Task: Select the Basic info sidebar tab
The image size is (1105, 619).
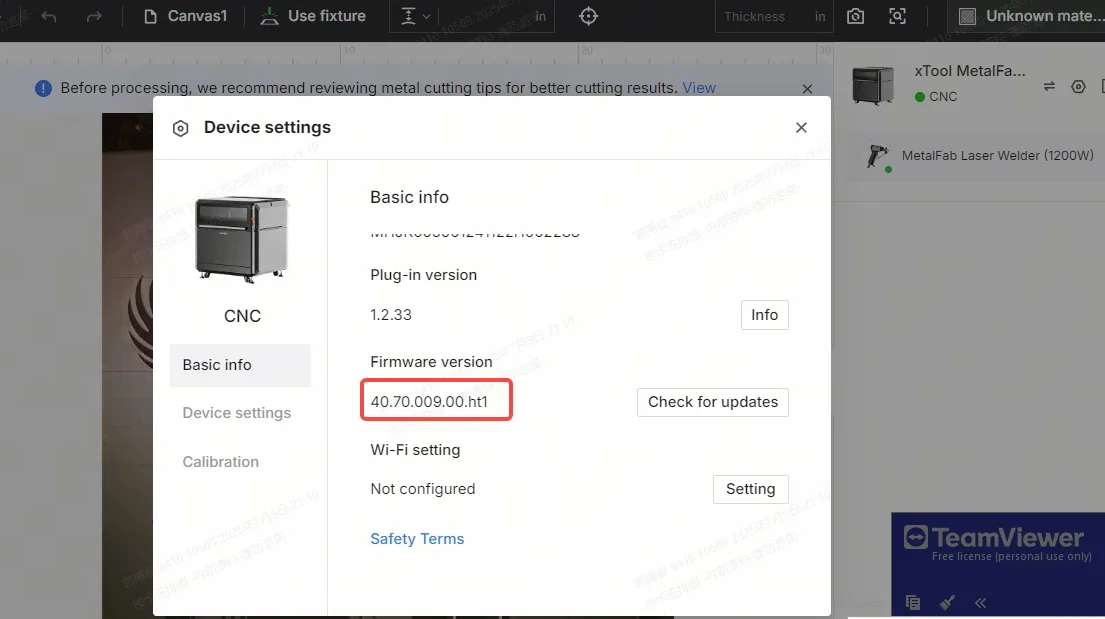Action: point(240,365)
